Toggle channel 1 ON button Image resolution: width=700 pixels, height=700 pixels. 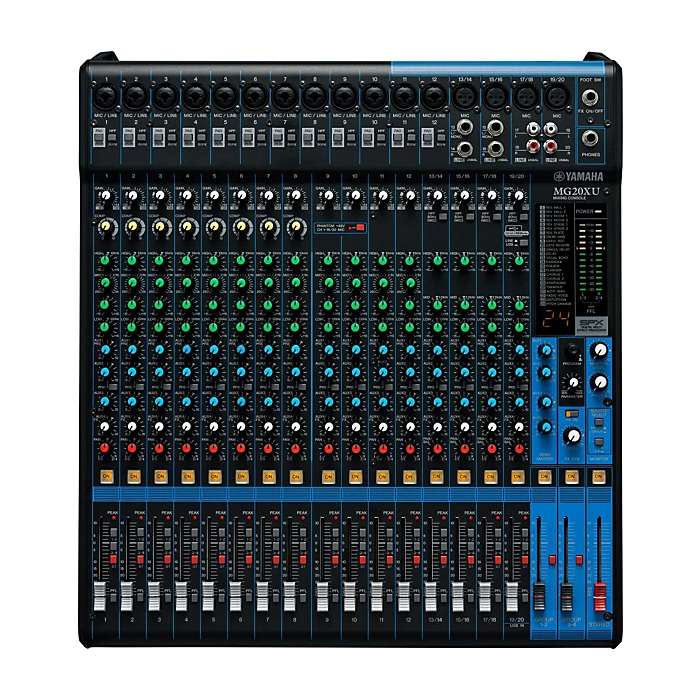(x=106, y=476)
